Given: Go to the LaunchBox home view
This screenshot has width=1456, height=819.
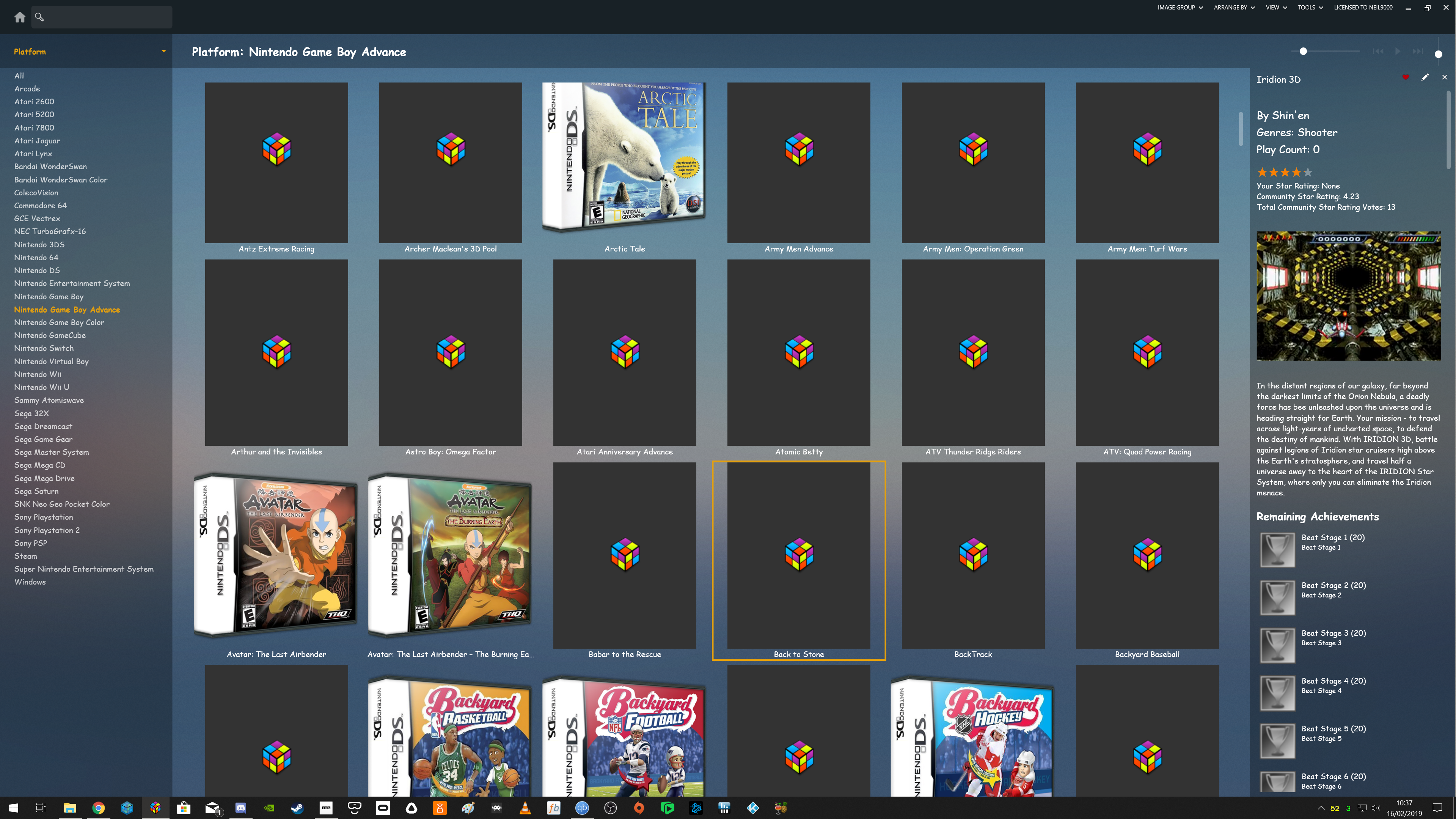Looking at the screenshot, I should 20,17.
